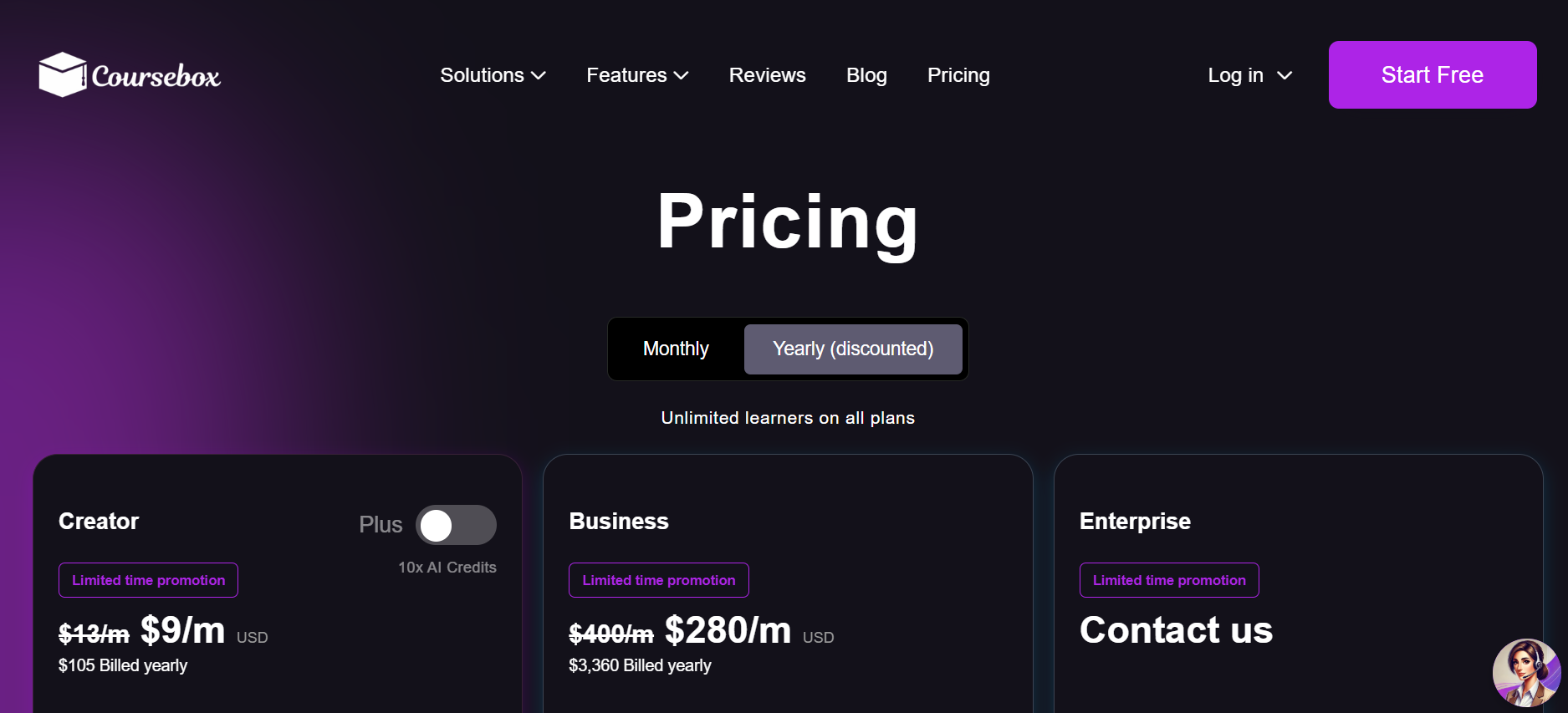
Task: Click Business Limited time promotion badge
Action: [x=659, y=580]
